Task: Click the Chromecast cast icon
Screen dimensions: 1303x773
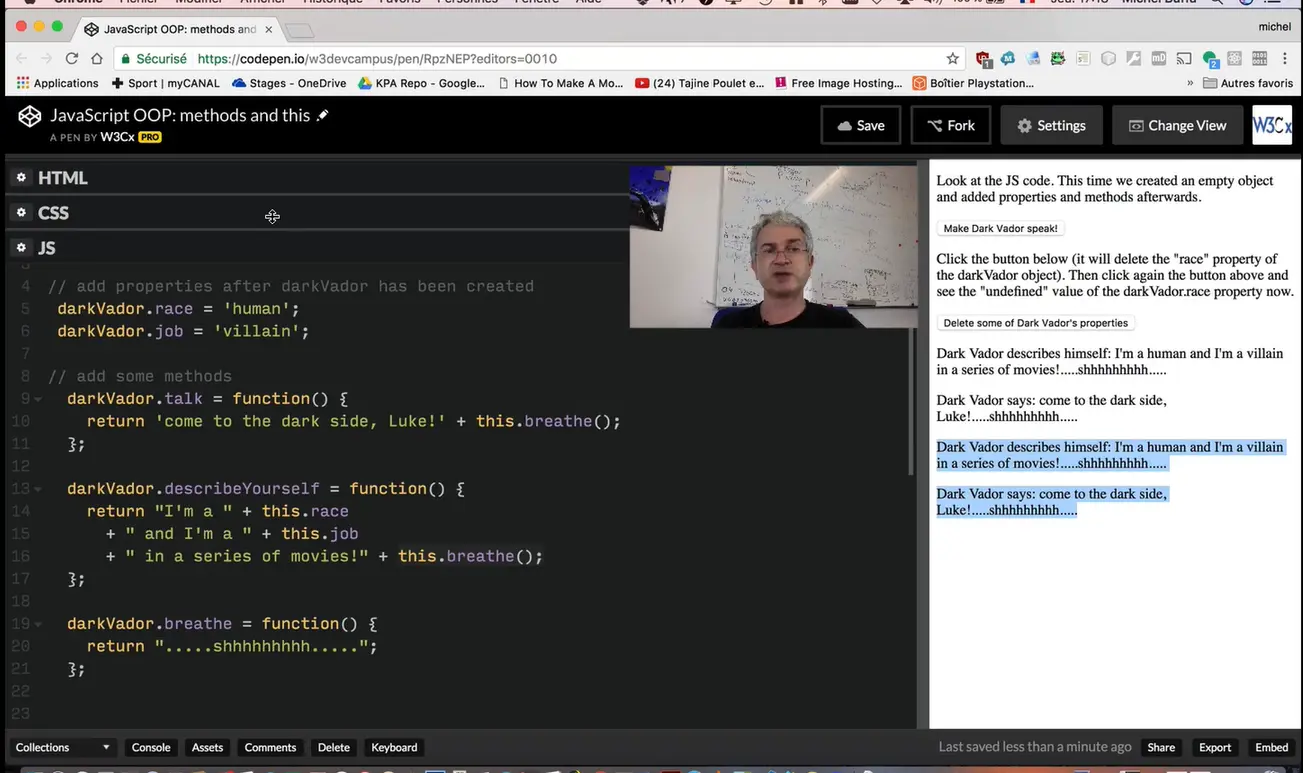Action: (1184, 59)
